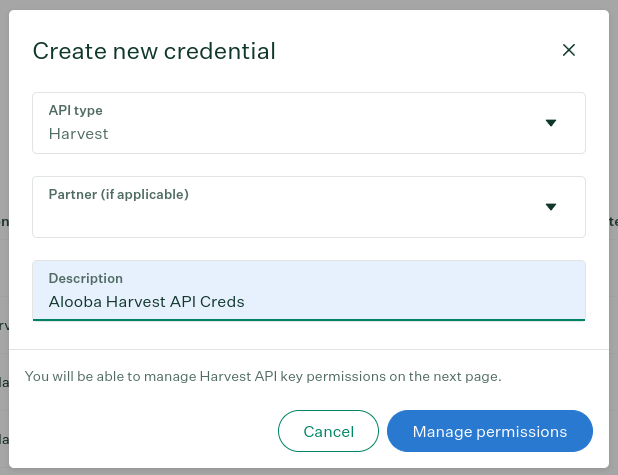This screenshot has width=618, height=475.
Task: Close the Create new credential dialog
Action: (568, 50)
